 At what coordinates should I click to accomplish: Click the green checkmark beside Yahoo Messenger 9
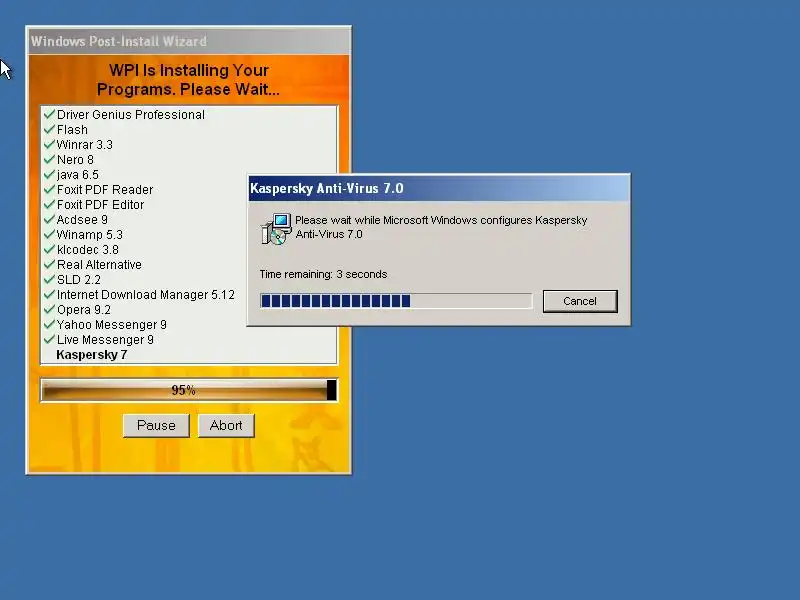(x=49, y=324)
